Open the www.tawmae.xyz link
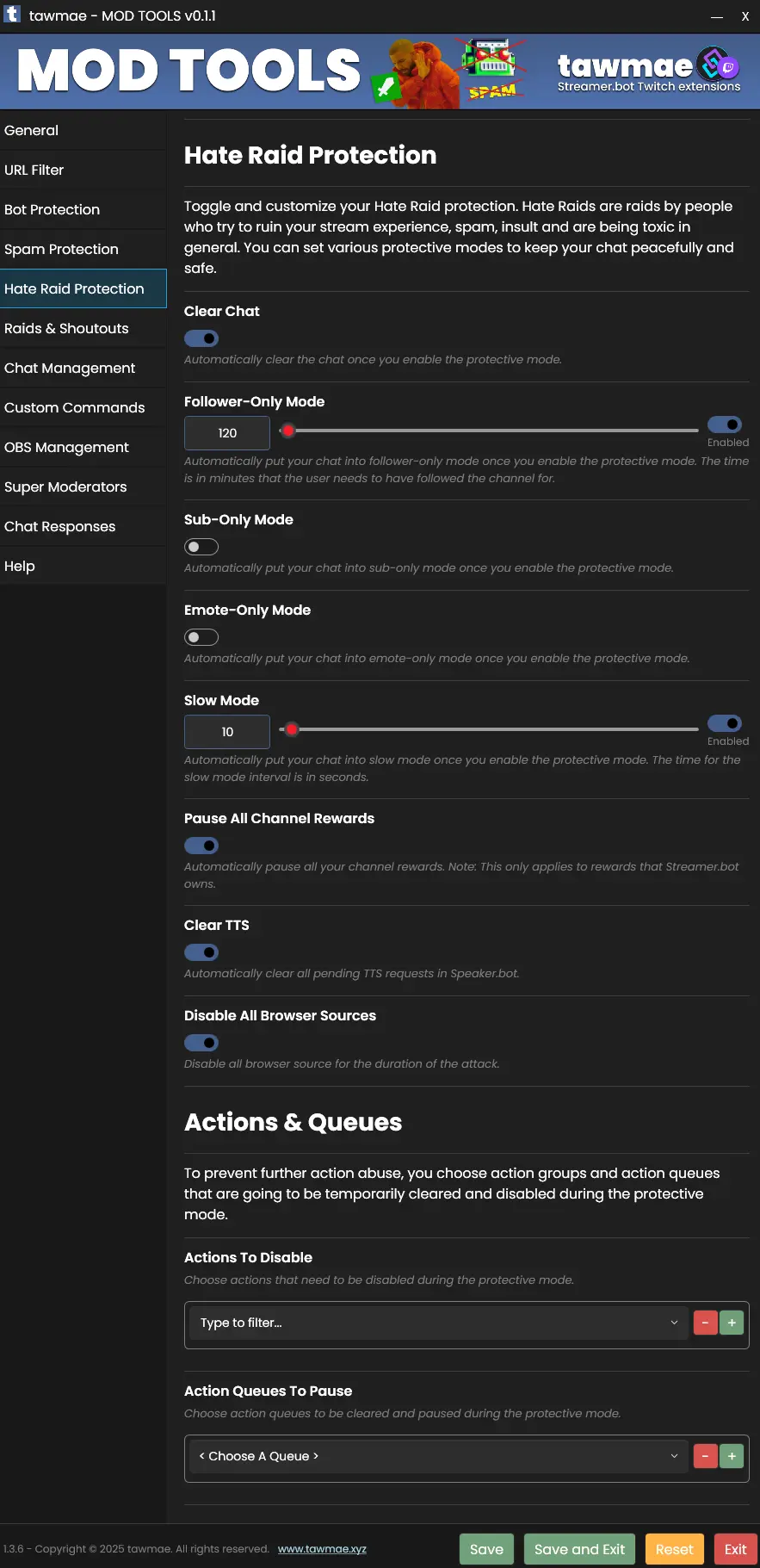The image size is (760, 1568). tap(322, 1549)
